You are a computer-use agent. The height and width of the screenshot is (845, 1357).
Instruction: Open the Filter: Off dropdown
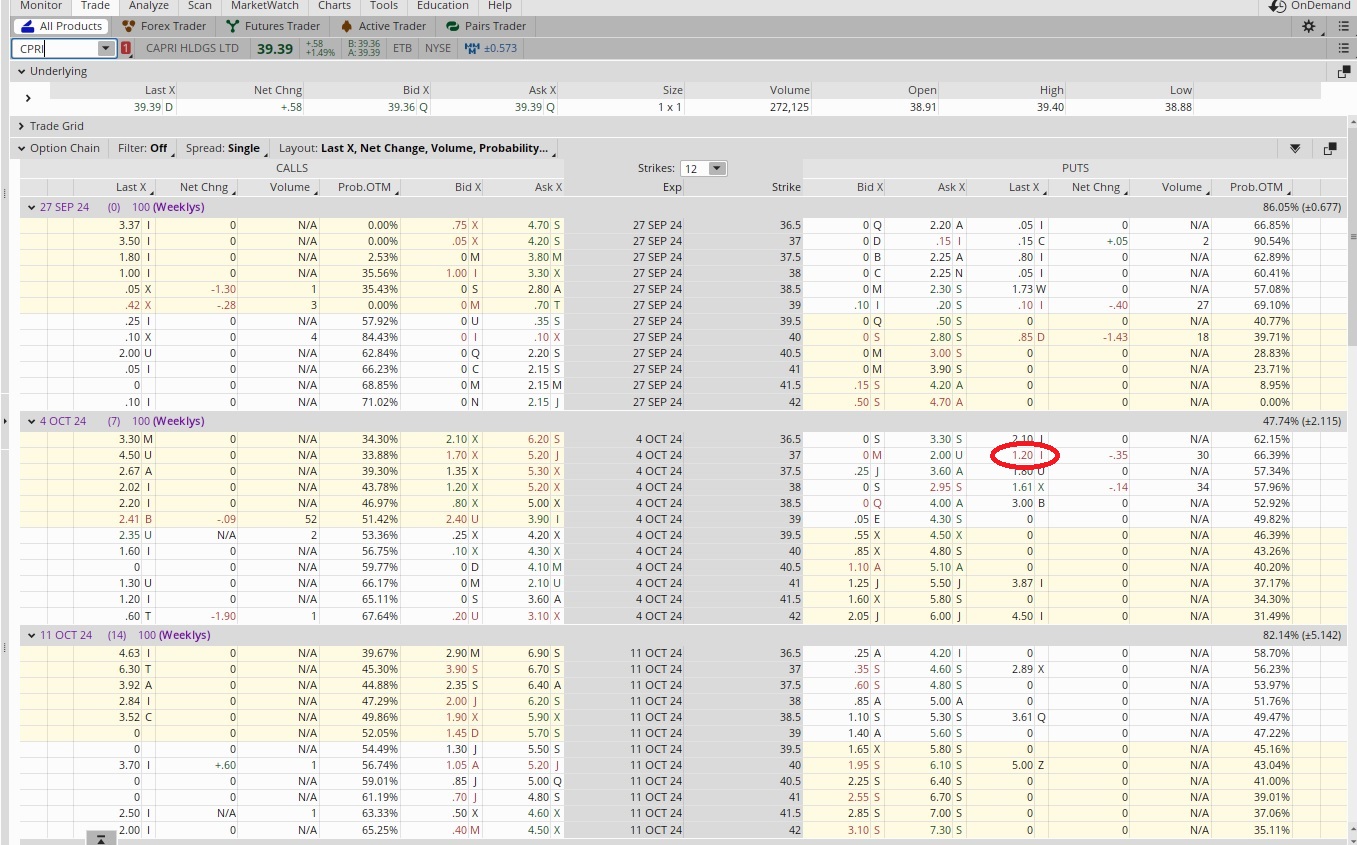click(x=146, y=148)
